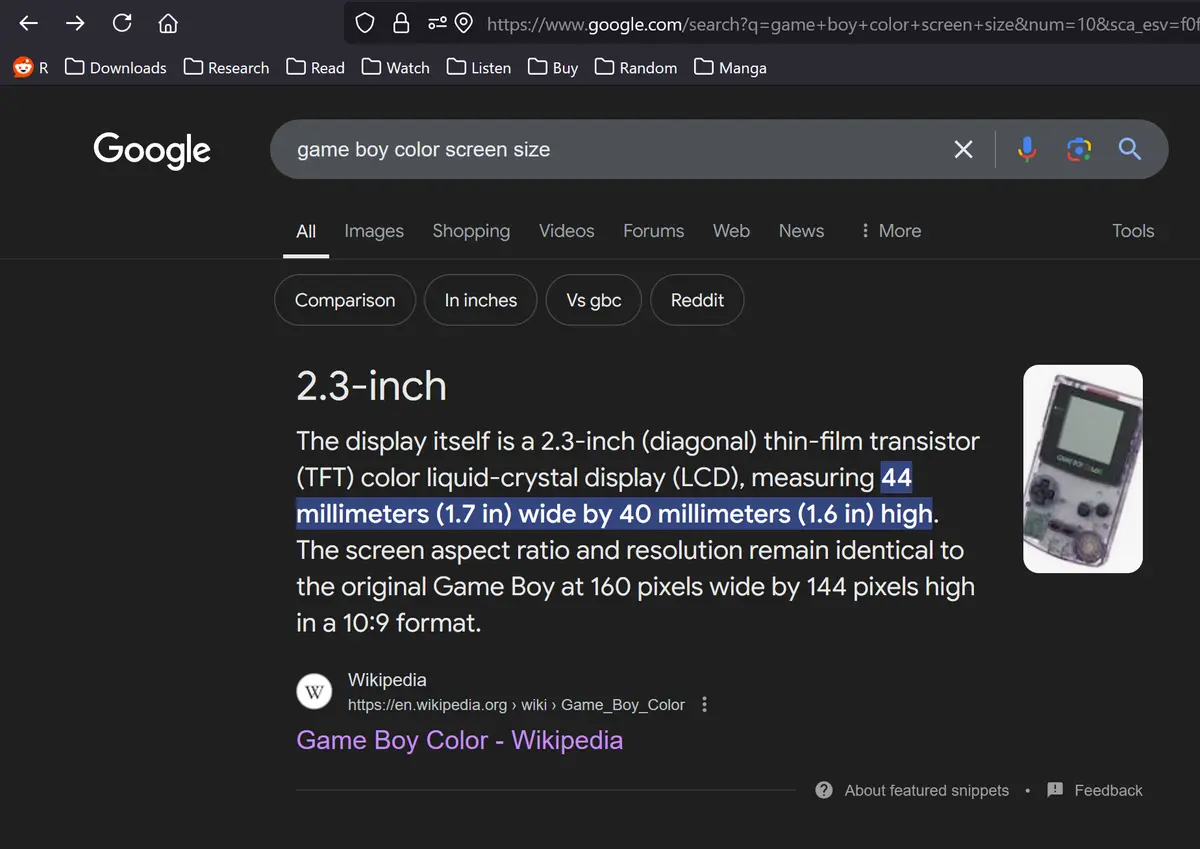1200x849 pixels.
Task: Switch to Videos tab
Action: click(567, 231)
